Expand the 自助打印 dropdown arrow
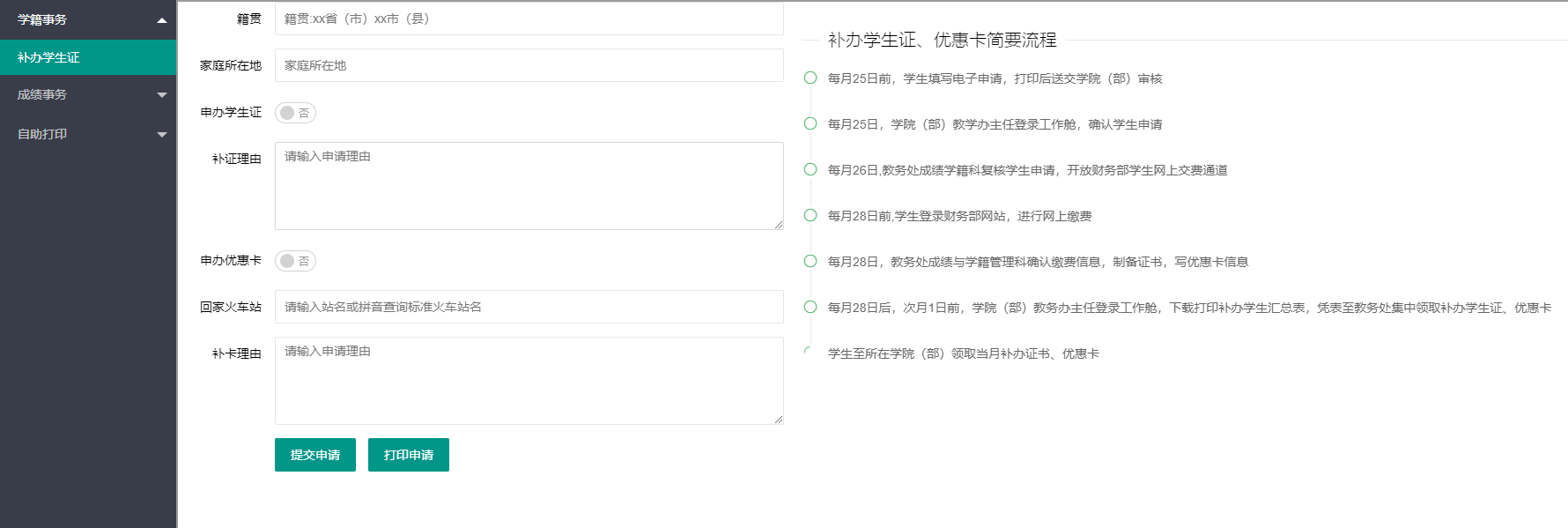Screen dimensions: 1568x528 pos(161,135)
